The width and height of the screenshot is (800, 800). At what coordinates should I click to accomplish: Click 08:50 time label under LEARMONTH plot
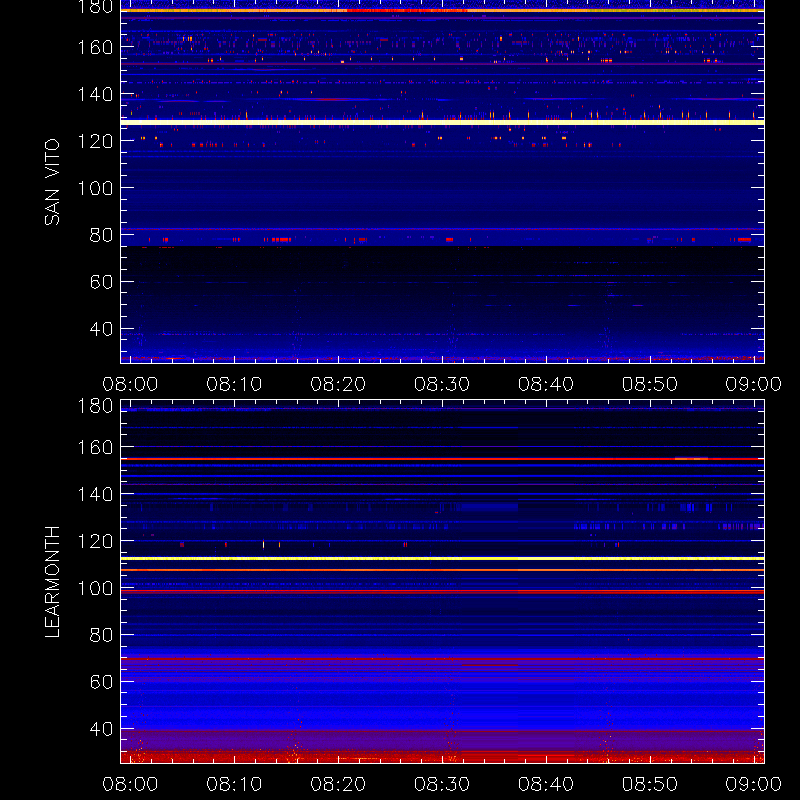(x=649, y=784)
